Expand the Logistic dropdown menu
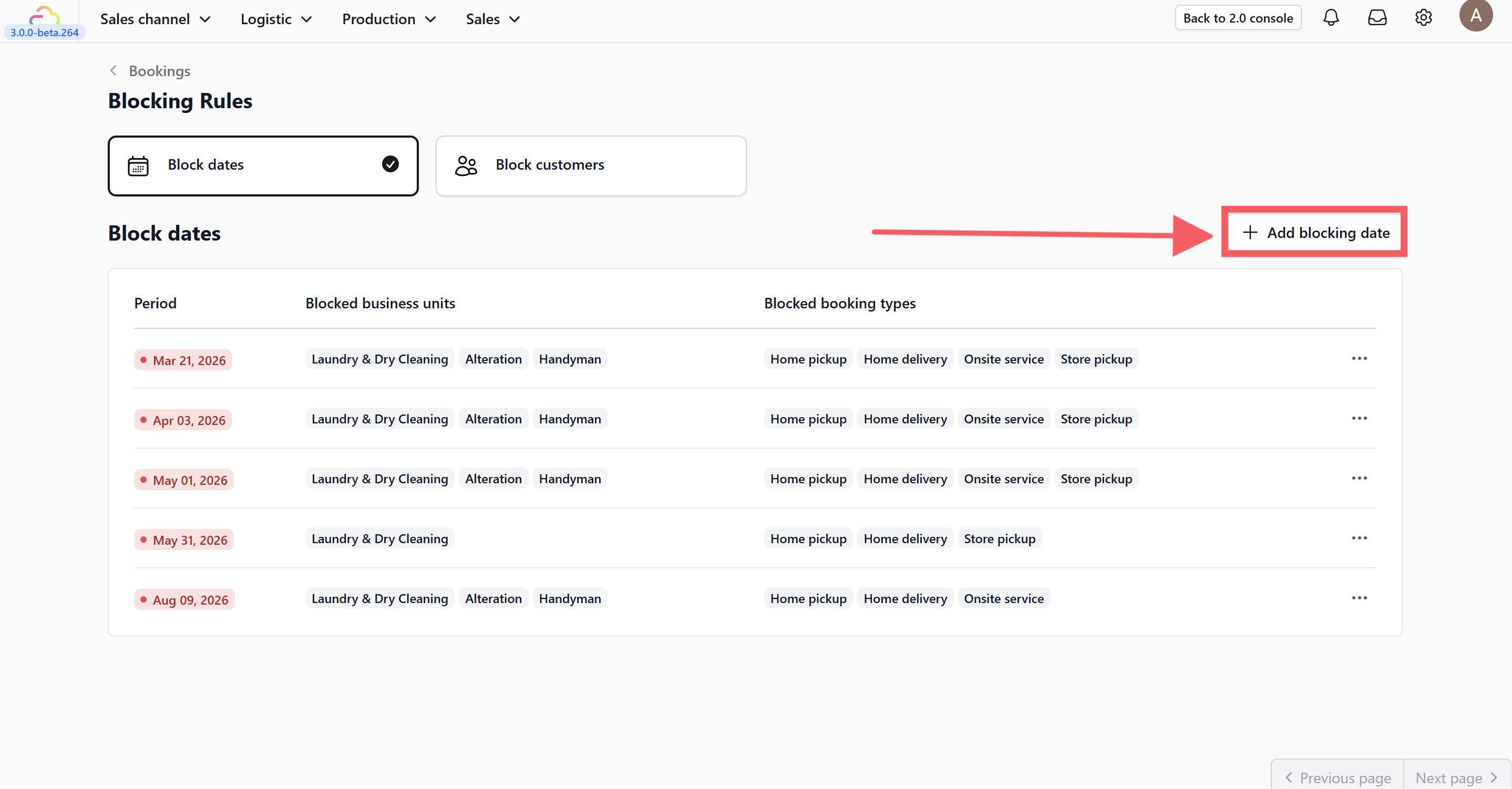Viewport: 1512px width, 789px height. (276, 19)
